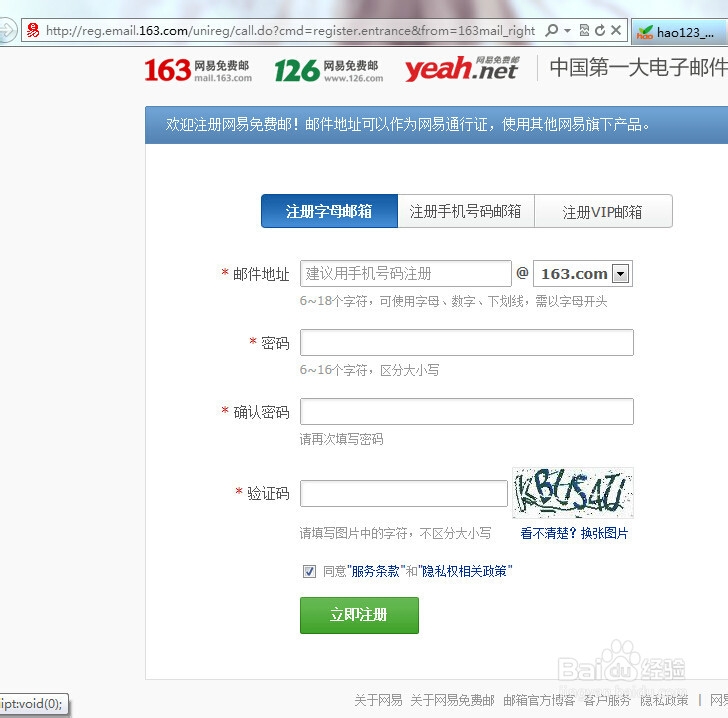Open the address bar search magnifier
This screenshot has height=718, width=728.
(551, 31)
